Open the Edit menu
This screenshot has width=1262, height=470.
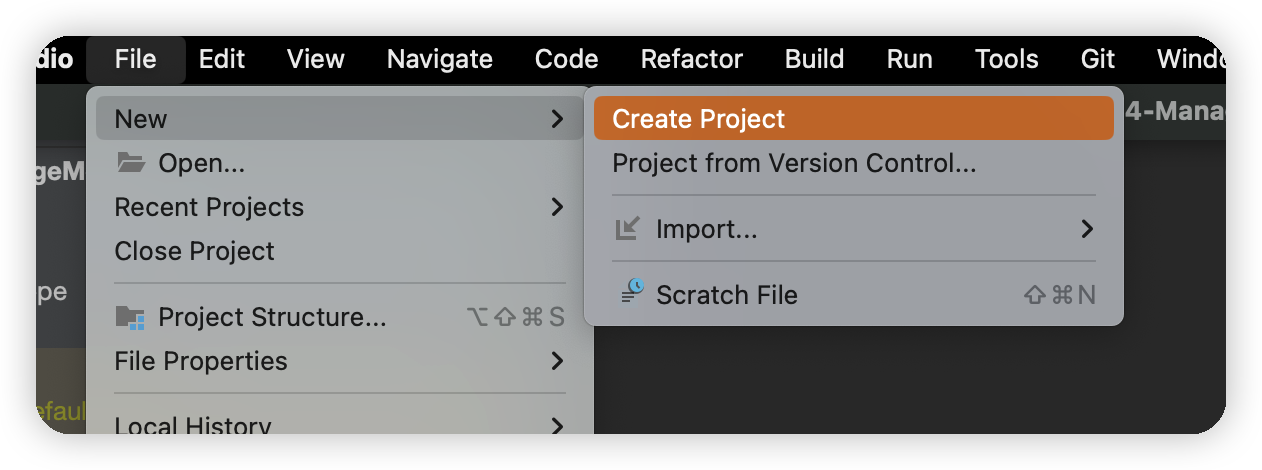[x=222, y=59]
